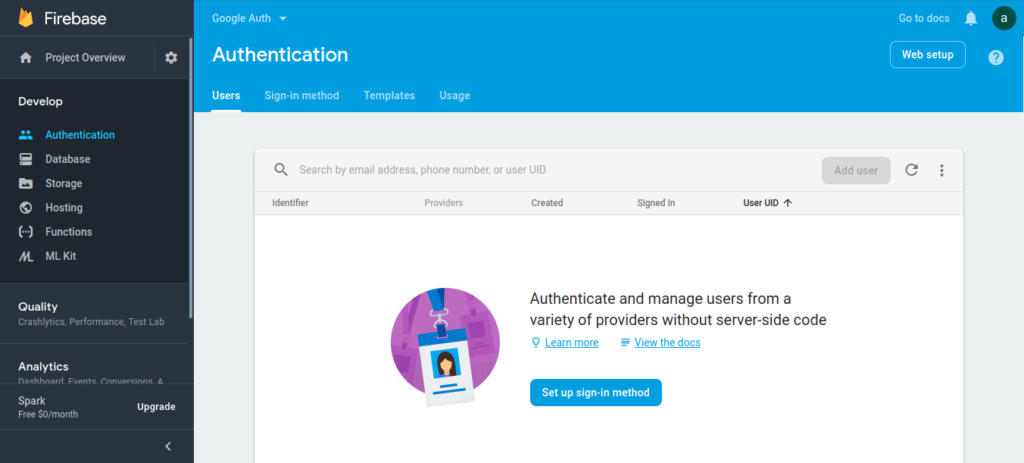Click the ML Kit icon in sidebar
This screenshot has height=463, width=1024.
click(25, 257)
